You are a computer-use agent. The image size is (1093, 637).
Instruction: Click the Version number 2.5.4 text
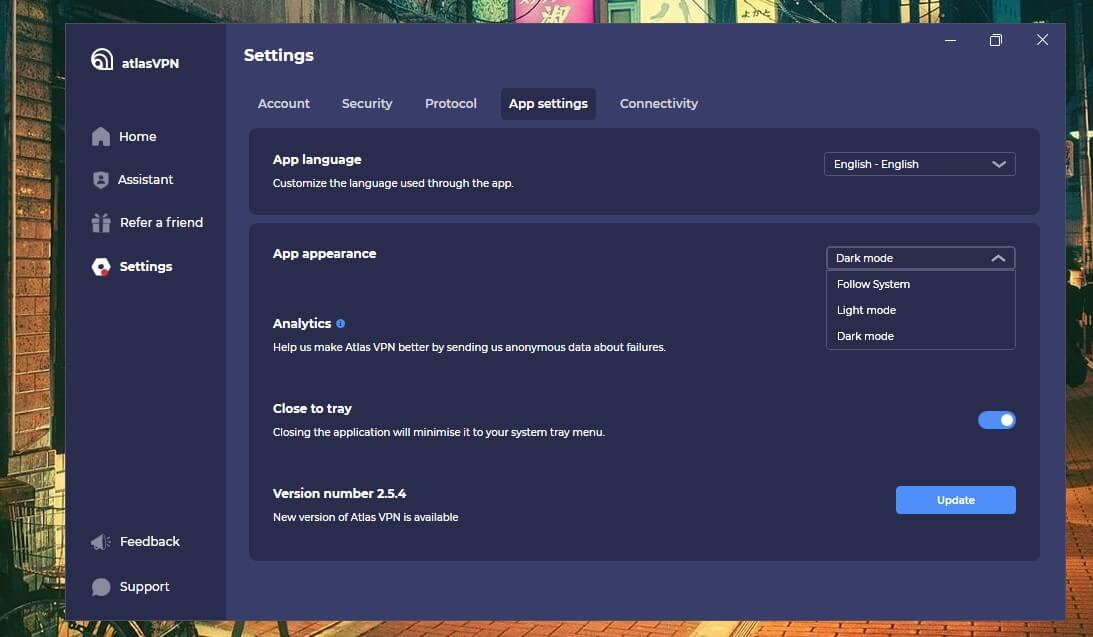[x=339, y=493]
